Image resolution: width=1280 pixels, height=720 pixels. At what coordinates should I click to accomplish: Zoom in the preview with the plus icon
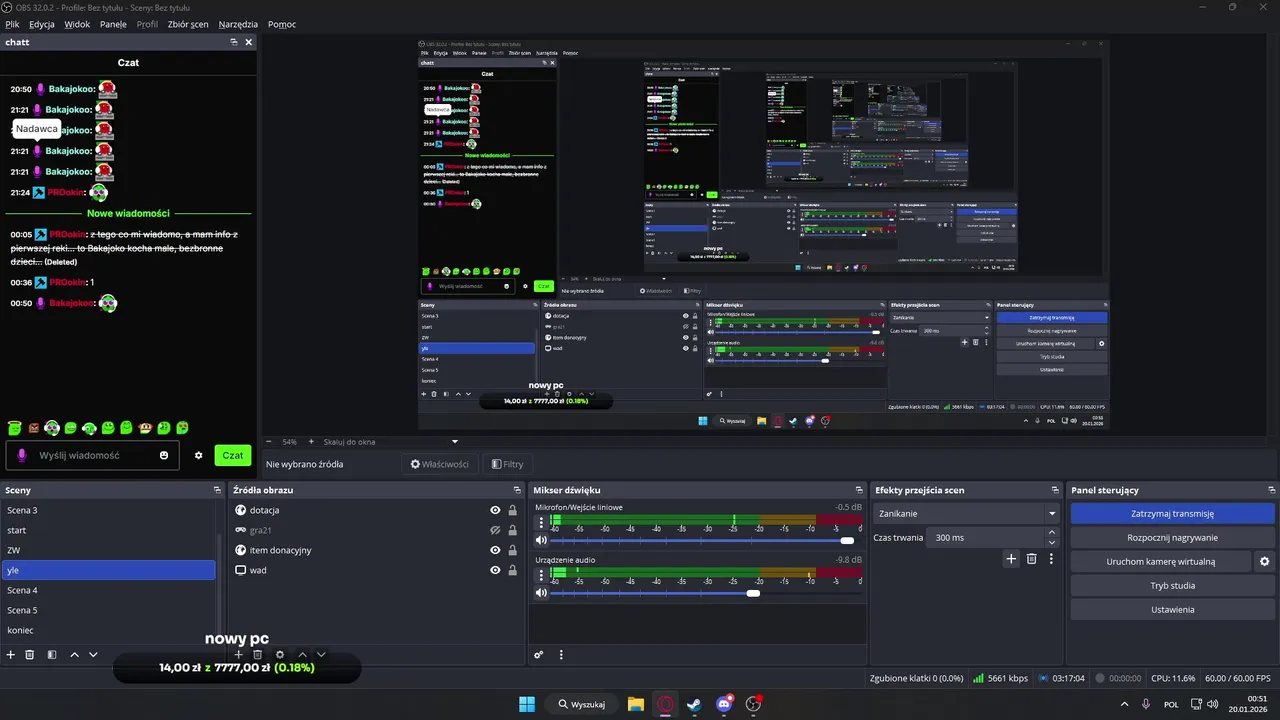311,441
